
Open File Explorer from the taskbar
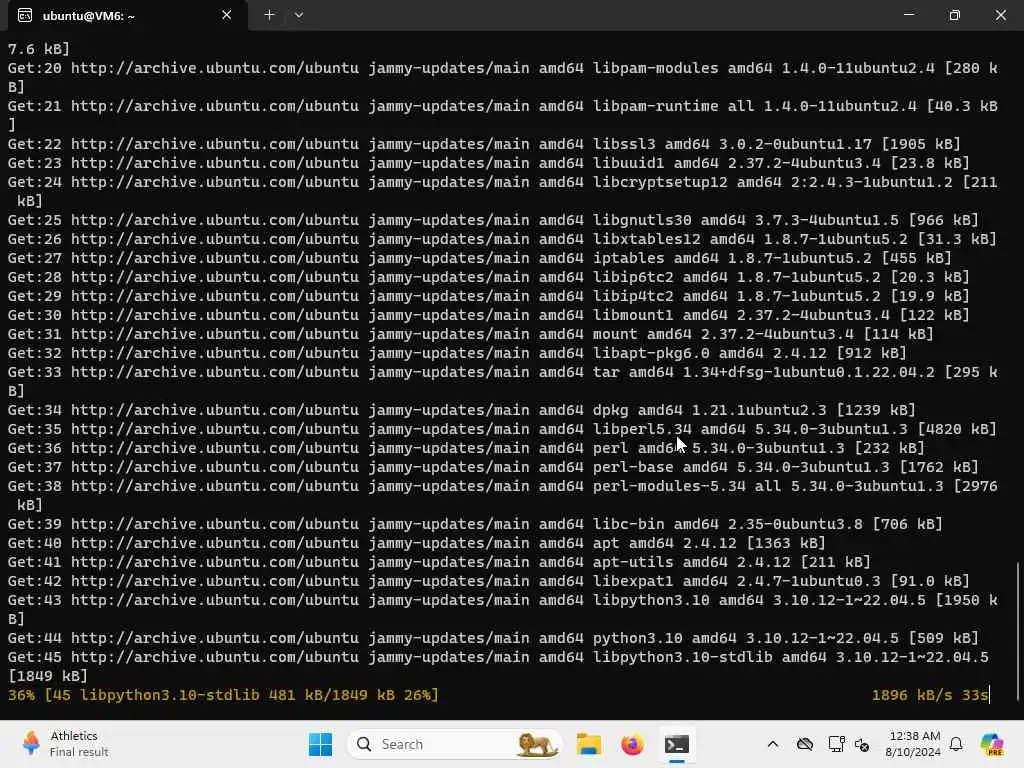pyautogui.click(x=588, y=744)
